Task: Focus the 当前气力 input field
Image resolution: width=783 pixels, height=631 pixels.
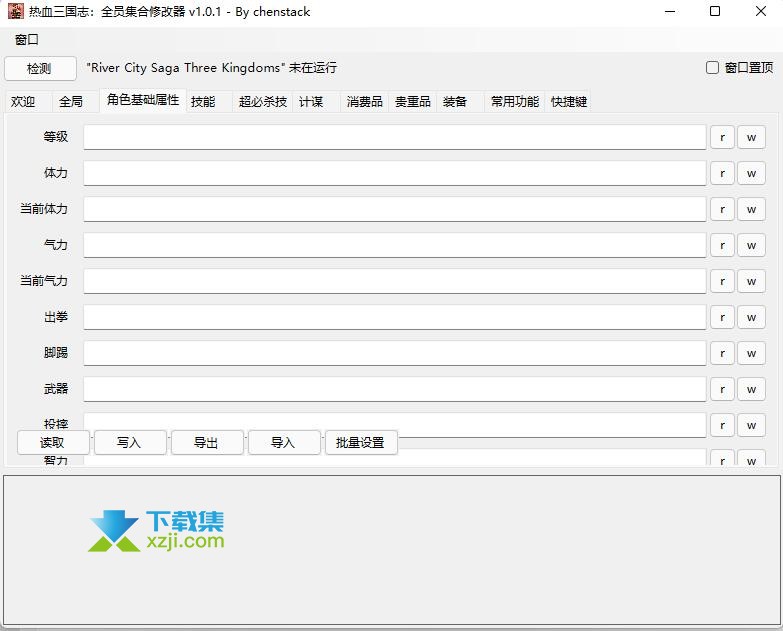Action: 394,281
